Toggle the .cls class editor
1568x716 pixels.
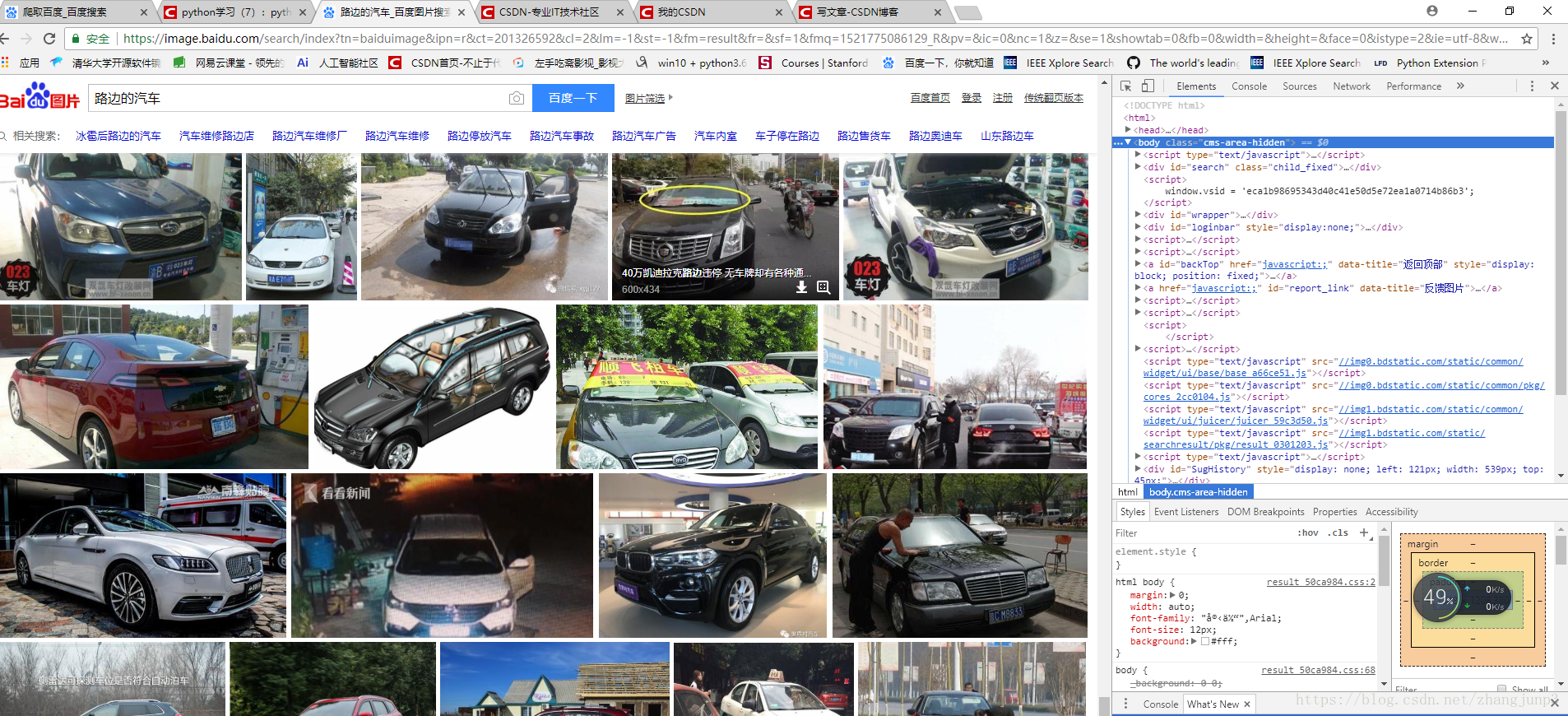(x=1338, y=532)
